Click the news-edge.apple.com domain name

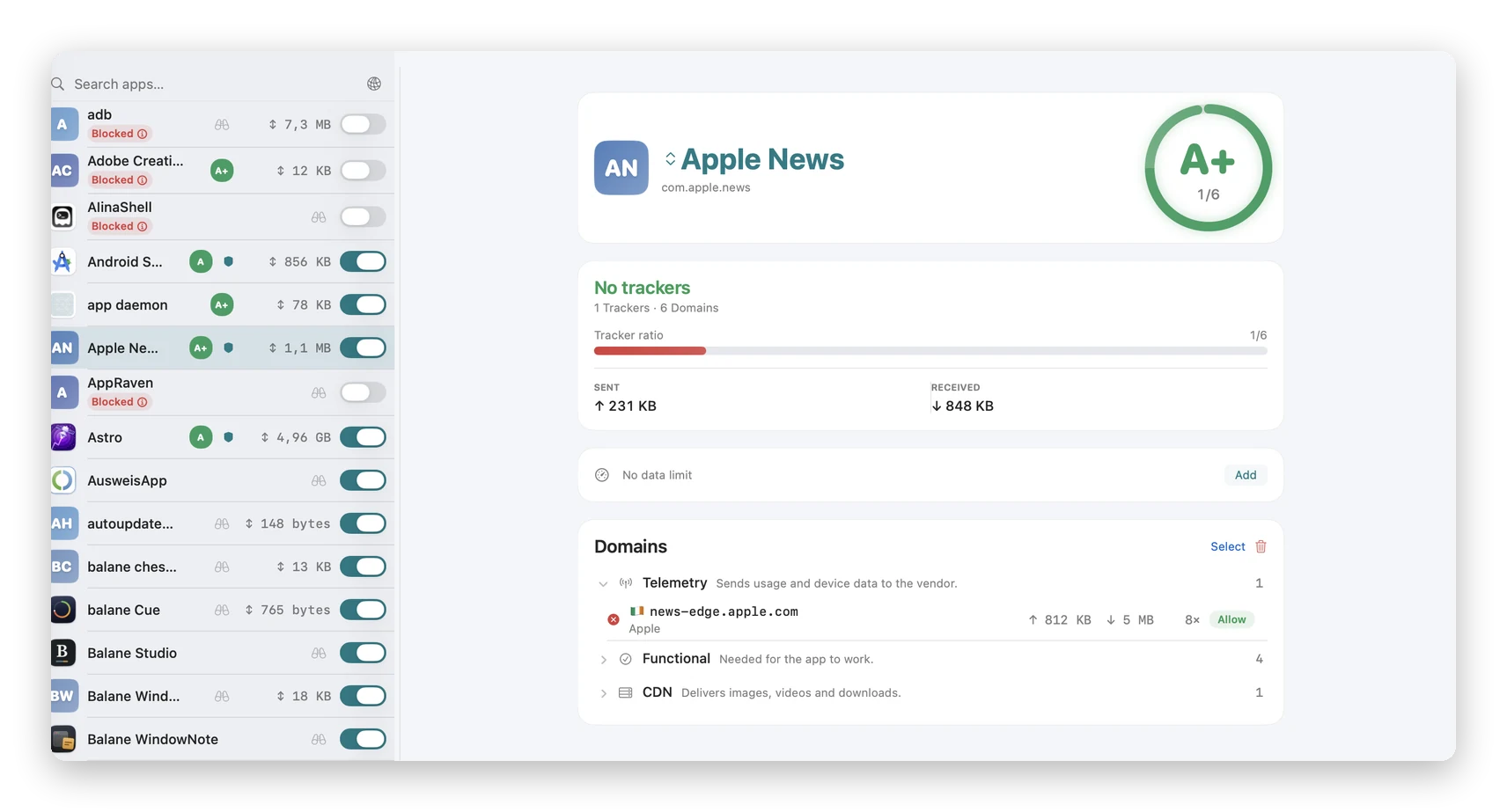tap(724, 611)
